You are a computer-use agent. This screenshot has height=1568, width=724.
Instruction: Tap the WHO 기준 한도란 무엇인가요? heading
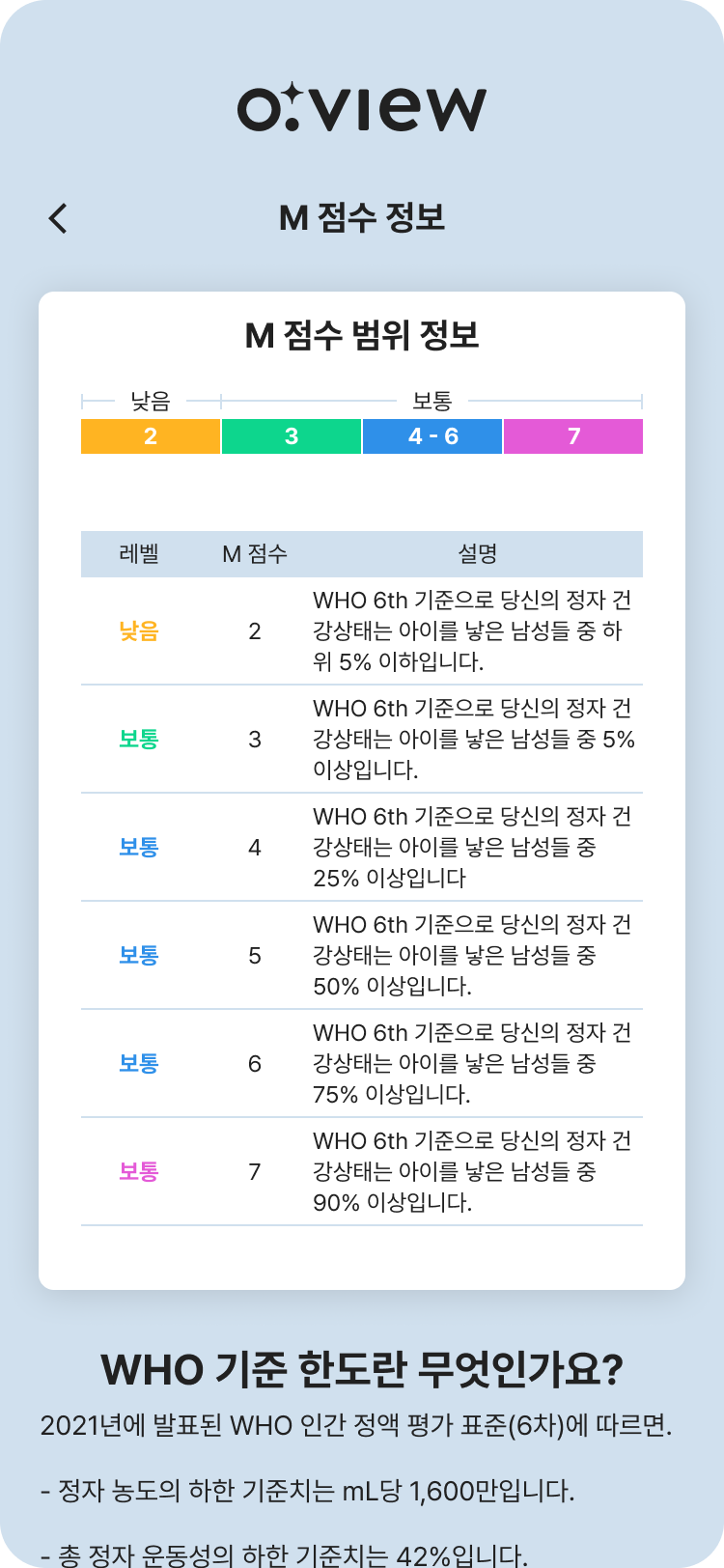[362, 1370]
